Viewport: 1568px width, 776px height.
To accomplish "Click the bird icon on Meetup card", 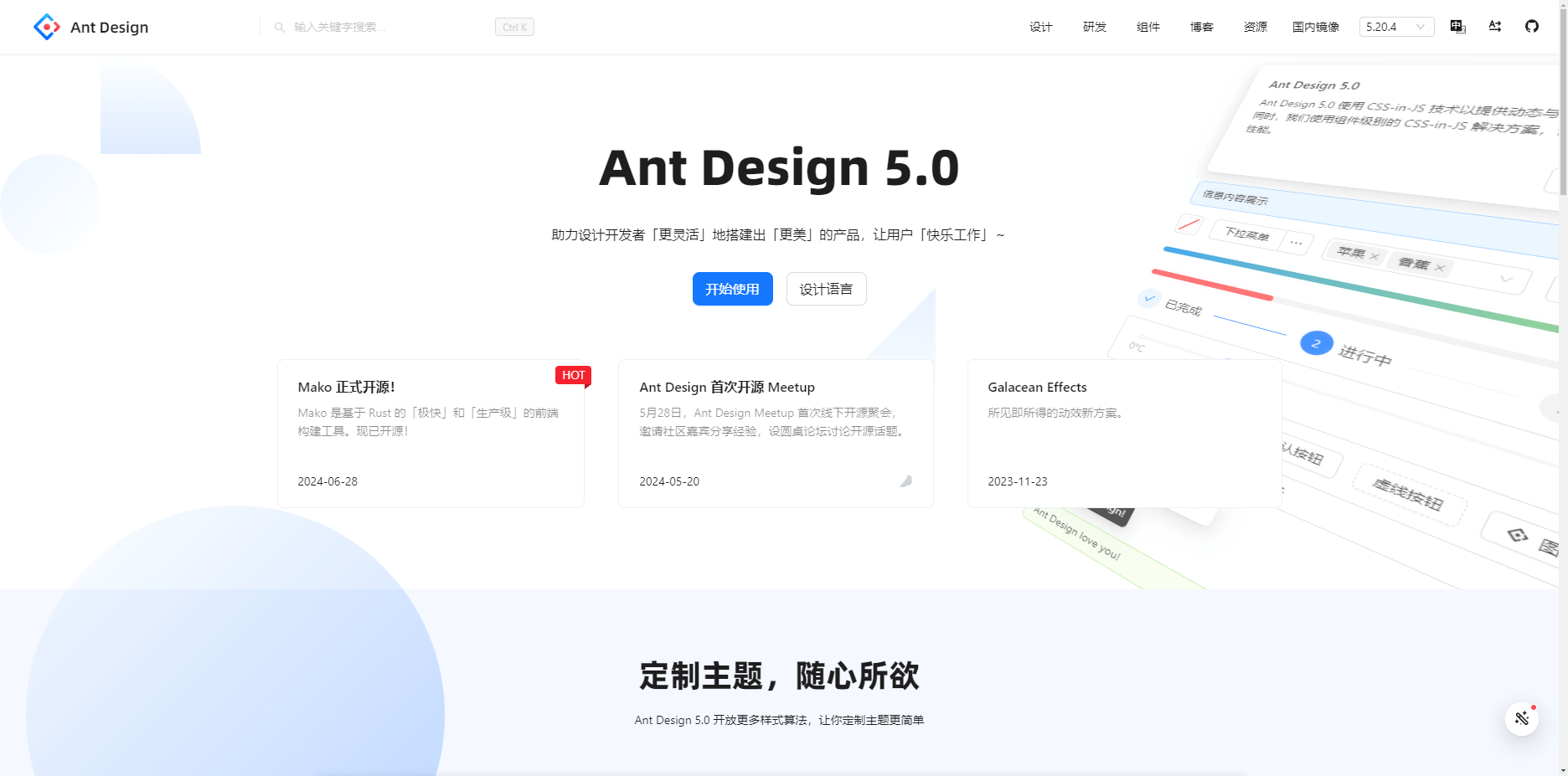I will click(x=905, y=481).
